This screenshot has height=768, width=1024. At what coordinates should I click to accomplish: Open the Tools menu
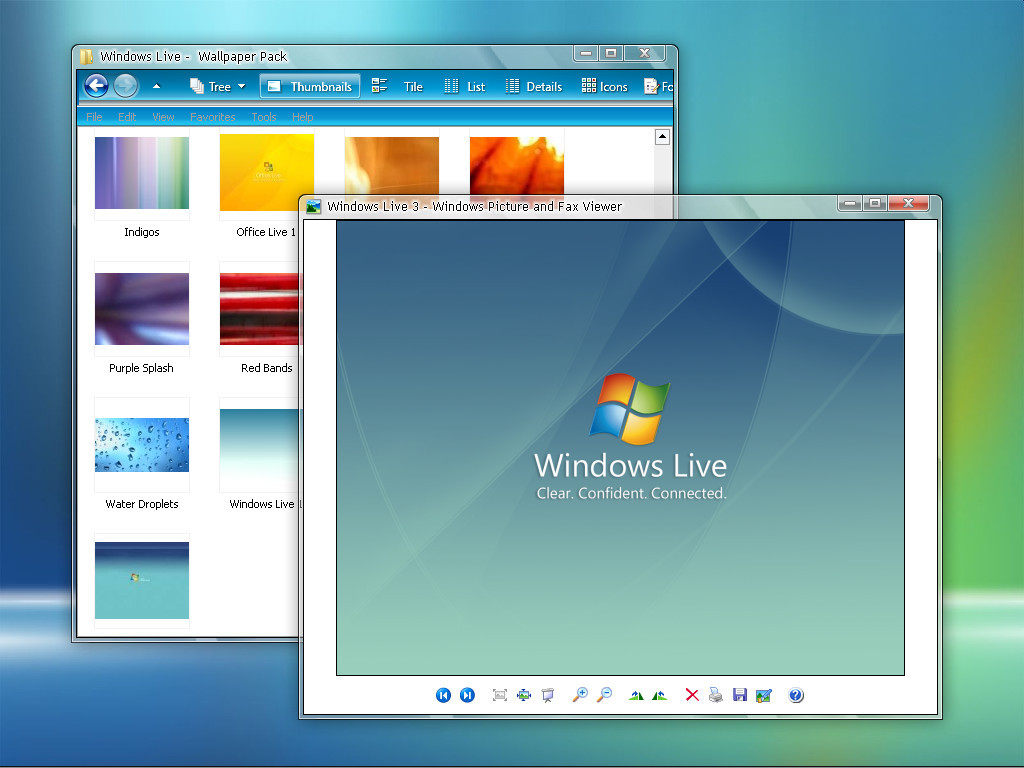pyautogui.click(x=264, y=117)
